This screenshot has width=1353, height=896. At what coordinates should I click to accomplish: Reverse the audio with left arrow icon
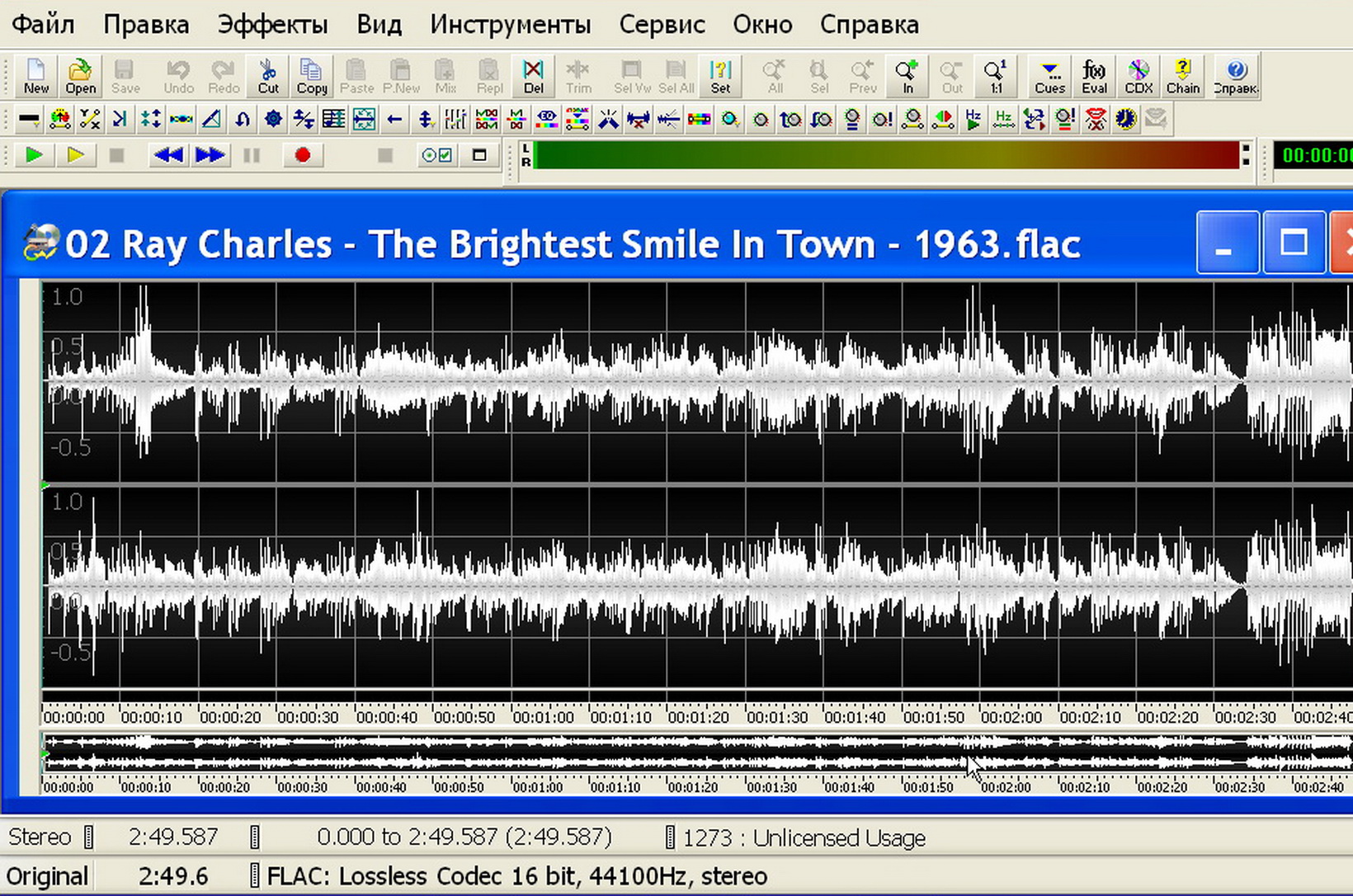coord(394,120)
